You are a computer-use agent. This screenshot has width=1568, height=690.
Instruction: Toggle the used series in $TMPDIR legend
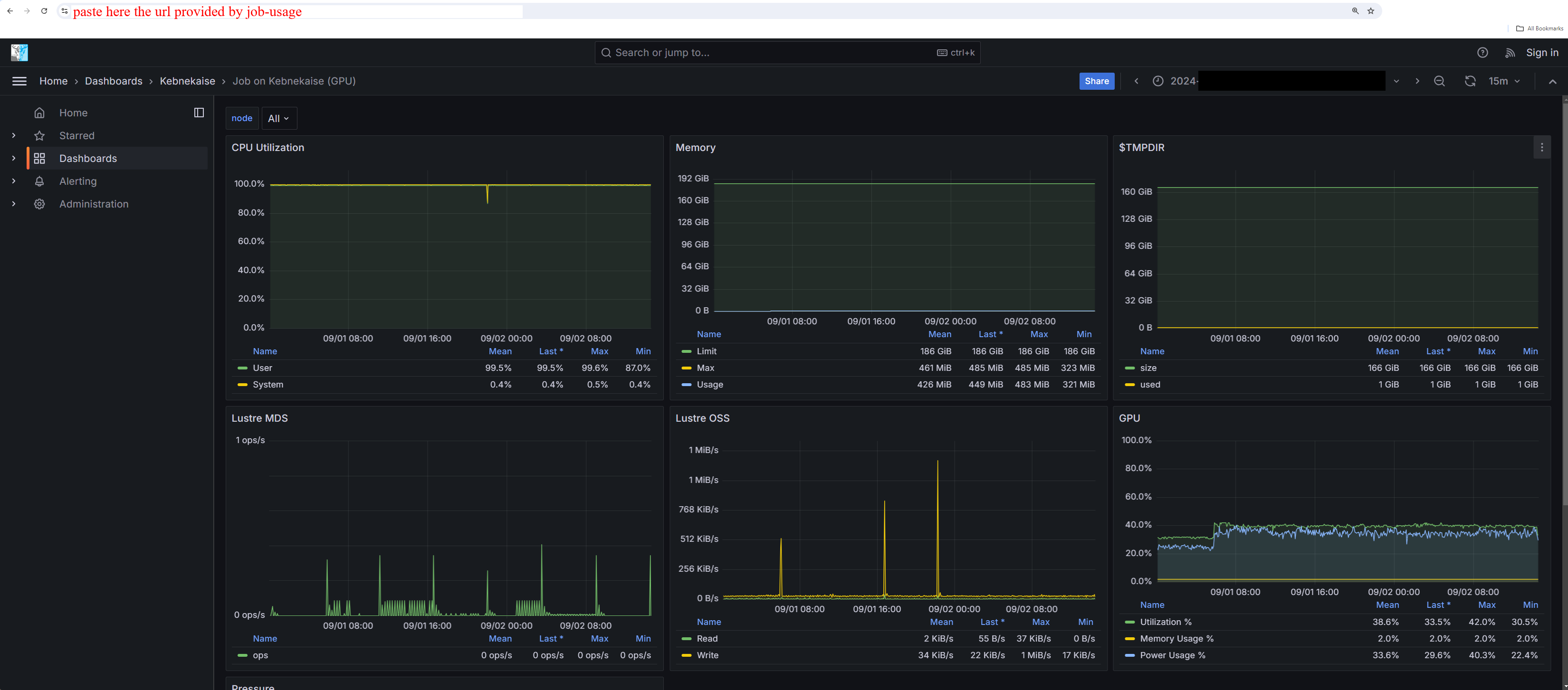tap(1150, 385)
